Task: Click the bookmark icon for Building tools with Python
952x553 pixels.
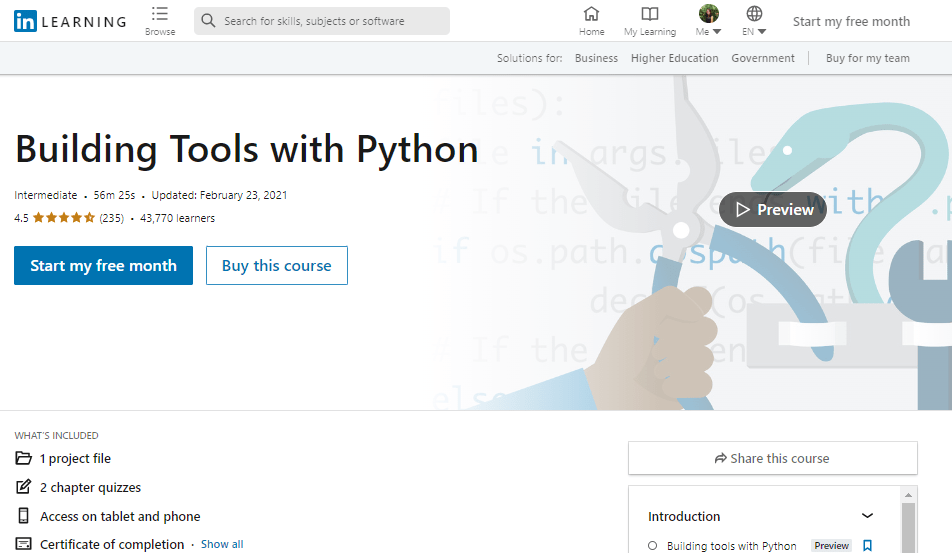Action: click(x=868, y=546)
